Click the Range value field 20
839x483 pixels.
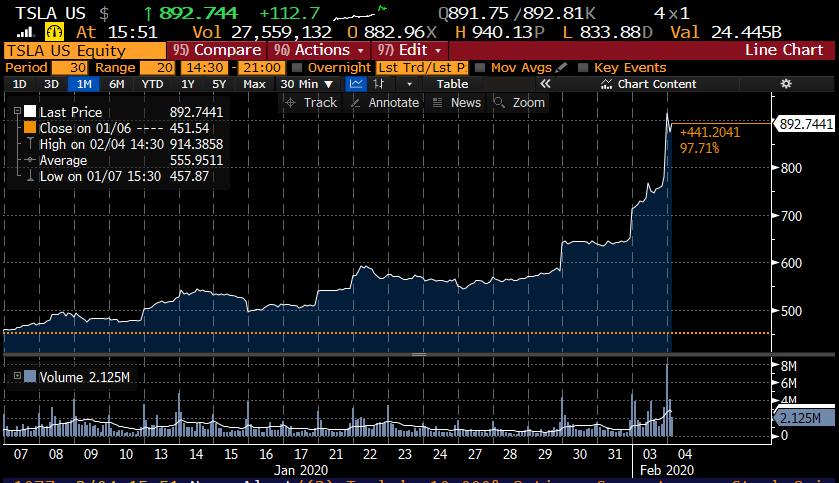click(x=157, y=67)
